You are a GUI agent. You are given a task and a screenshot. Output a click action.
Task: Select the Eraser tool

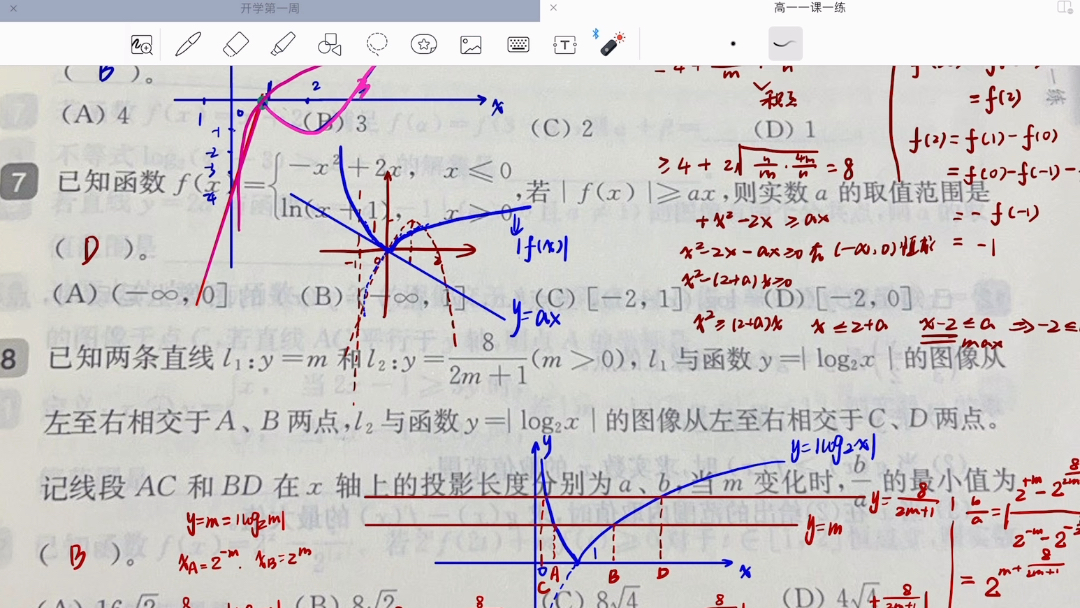[x=234, y=44]
